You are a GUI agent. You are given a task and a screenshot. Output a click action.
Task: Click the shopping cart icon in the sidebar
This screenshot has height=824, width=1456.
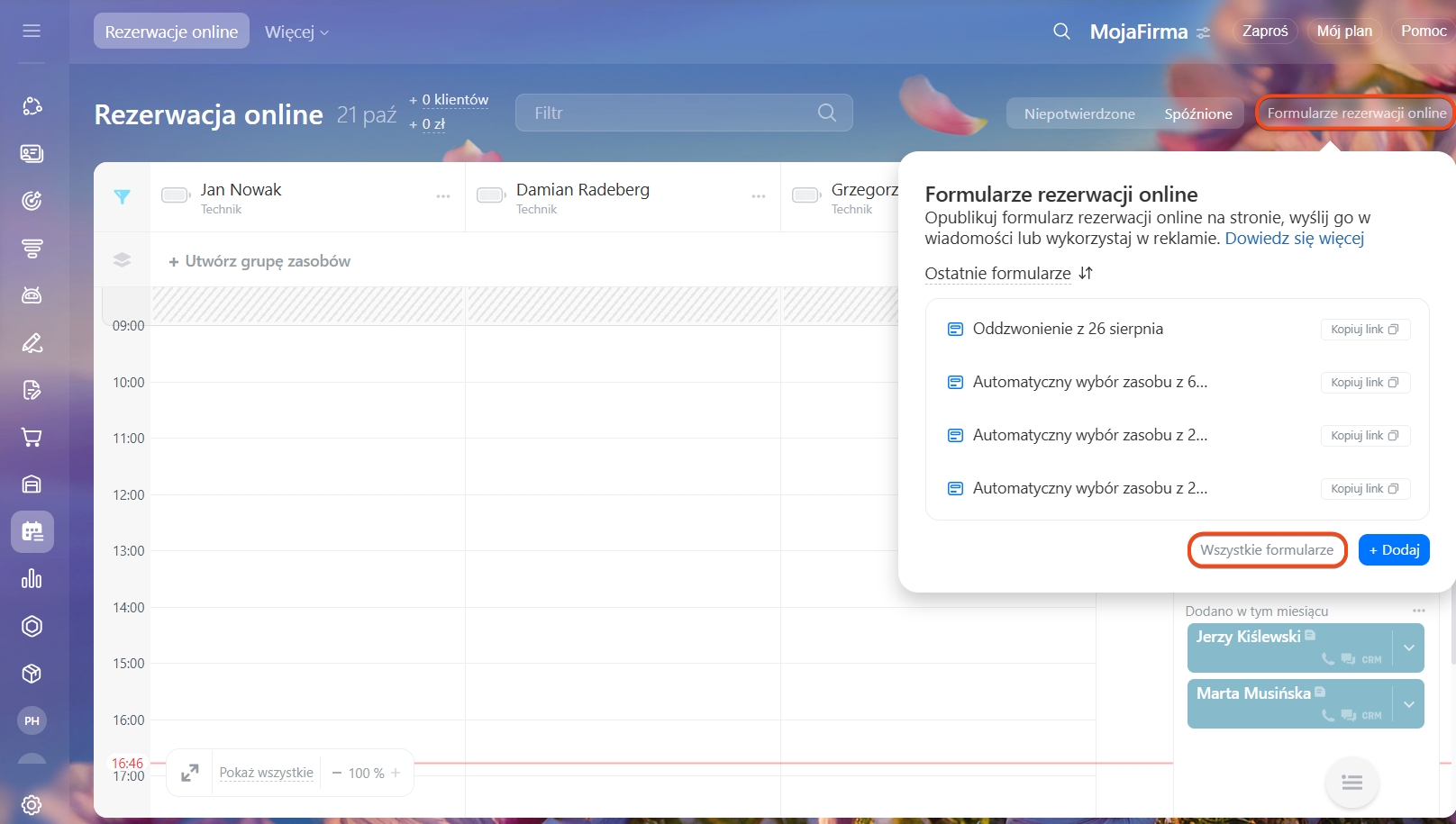pos(32,438)
